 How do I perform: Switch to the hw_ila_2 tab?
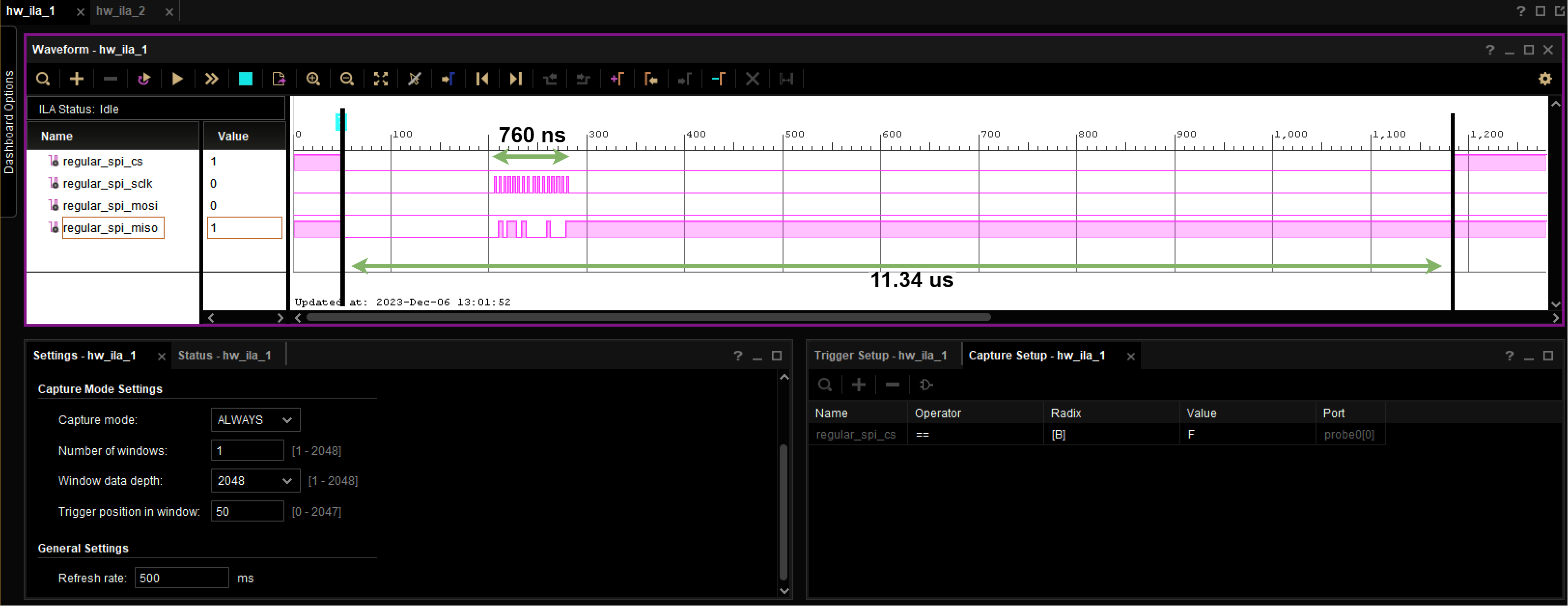121,11
